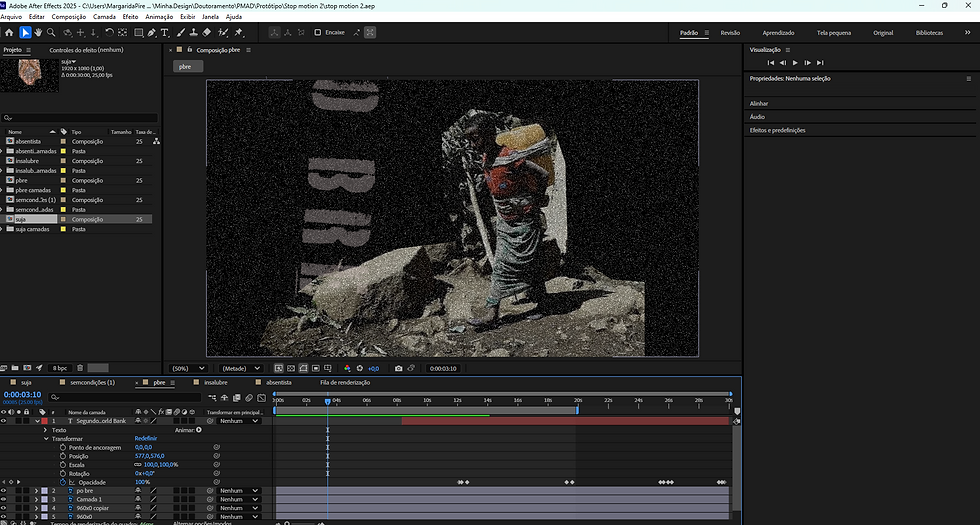Screen dimensions: 980x525
Task: Click the 100% Opacidade value
Action: pyautogui.click(x=142, y=482)
